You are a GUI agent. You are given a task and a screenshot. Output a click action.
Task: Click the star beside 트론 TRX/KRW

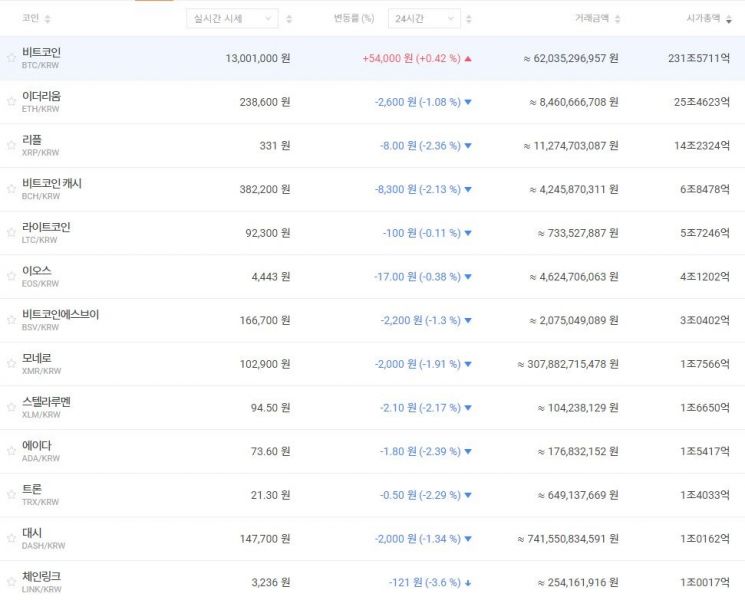[11, 495]
